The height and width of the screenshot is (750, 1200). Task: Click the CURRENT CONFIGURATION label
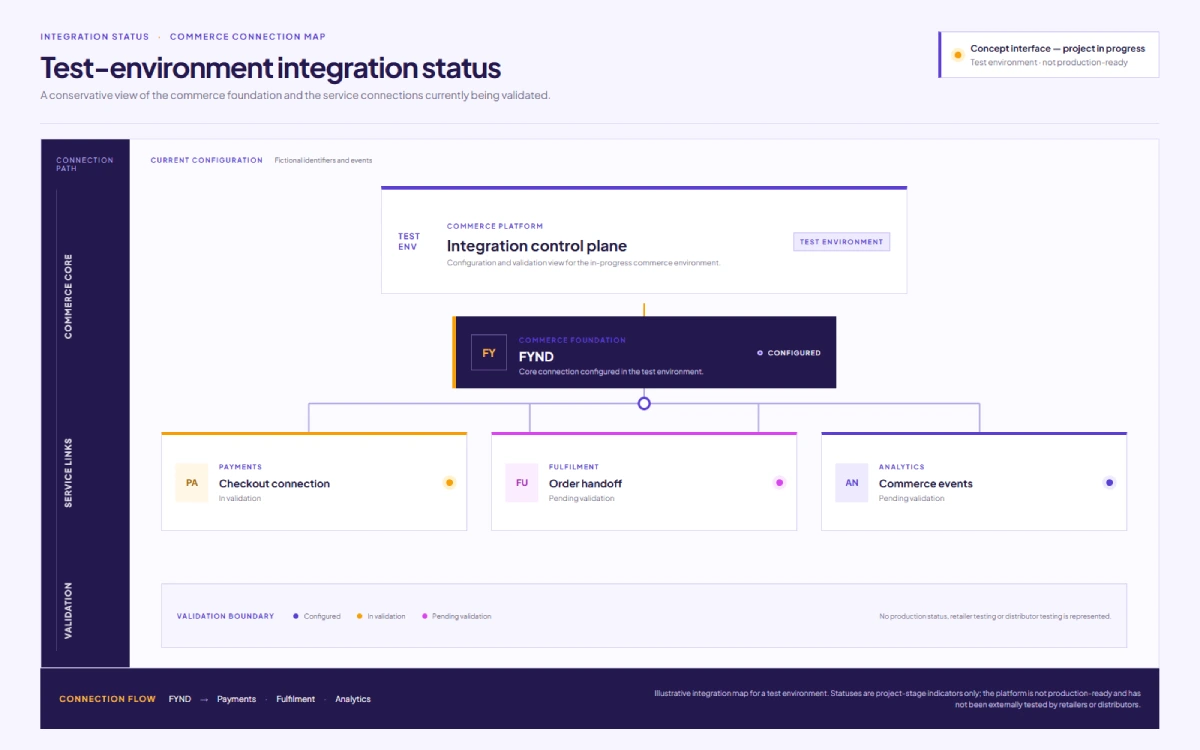207,160
